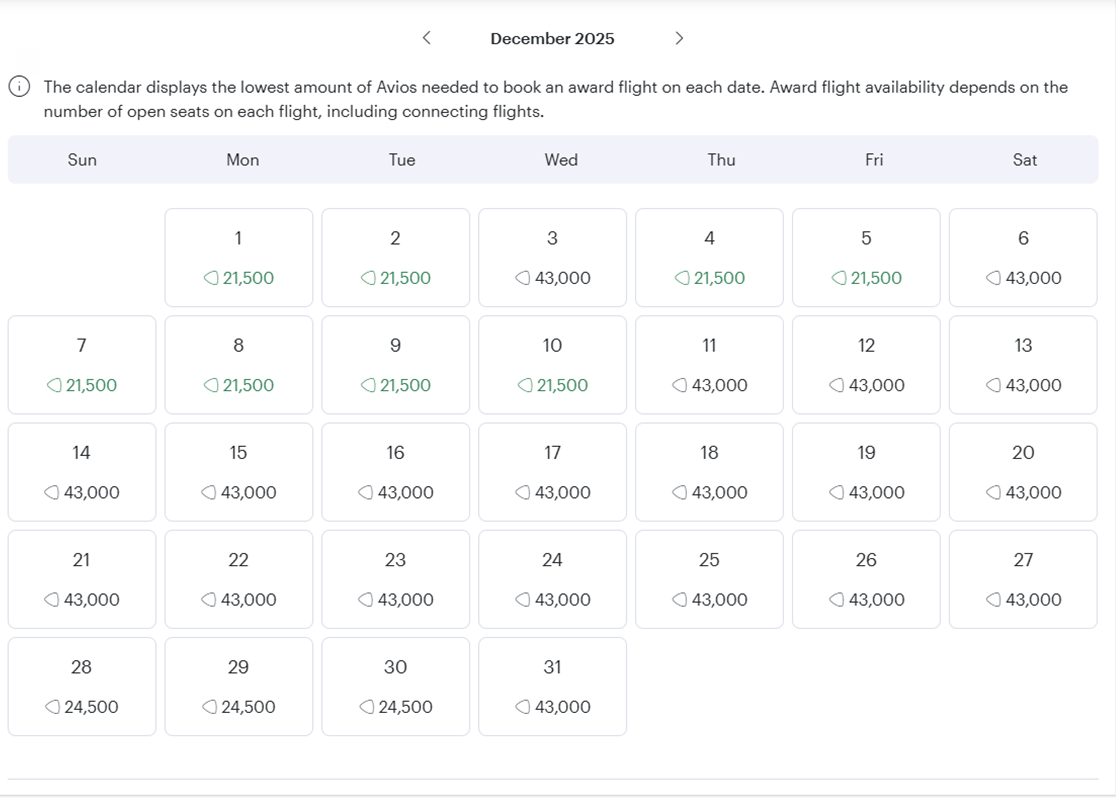1116x798 pixels.
Task: Click the Avios icon on December 25
Action: pyautogui.click(x=680, y=599)
